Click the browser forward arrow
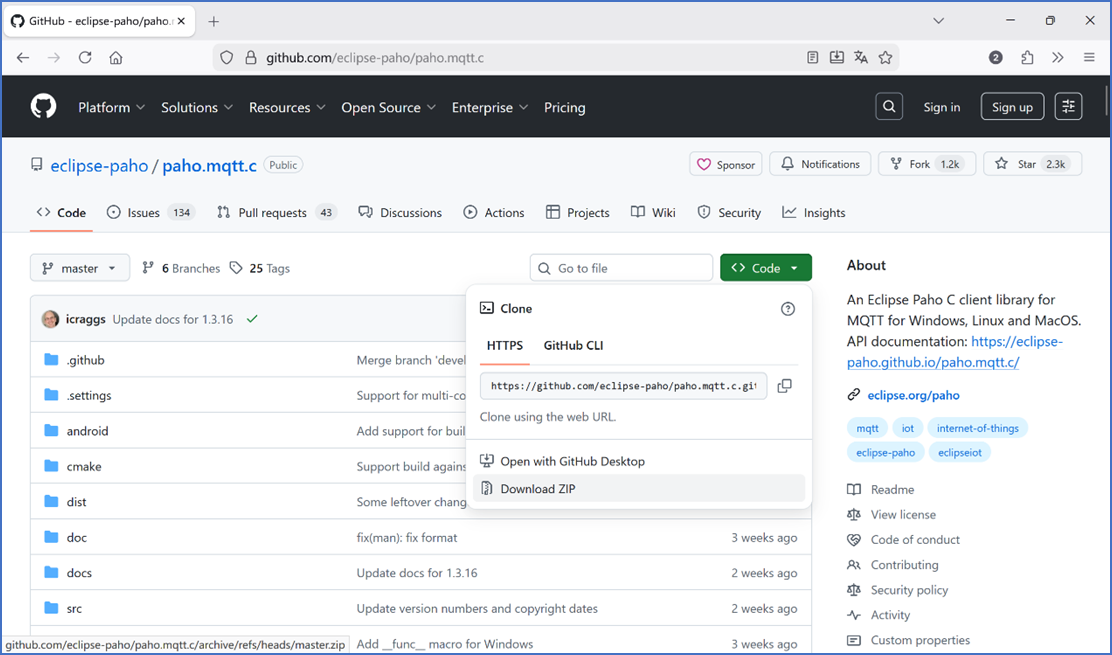This screenshot has height=655, width=1112. click(x=54, y=57)
